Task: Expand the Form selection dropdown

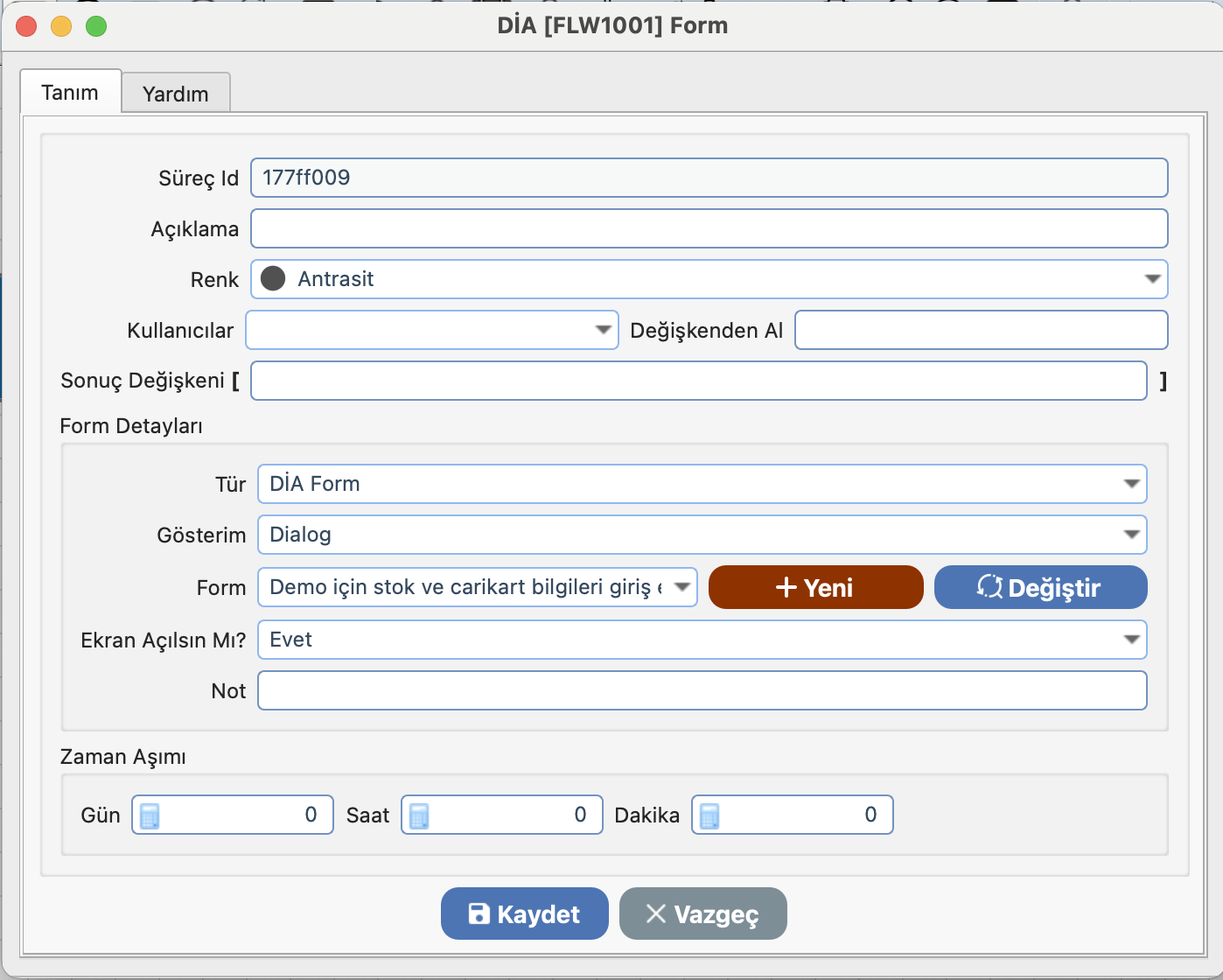Action: click(x=681, y=587)
